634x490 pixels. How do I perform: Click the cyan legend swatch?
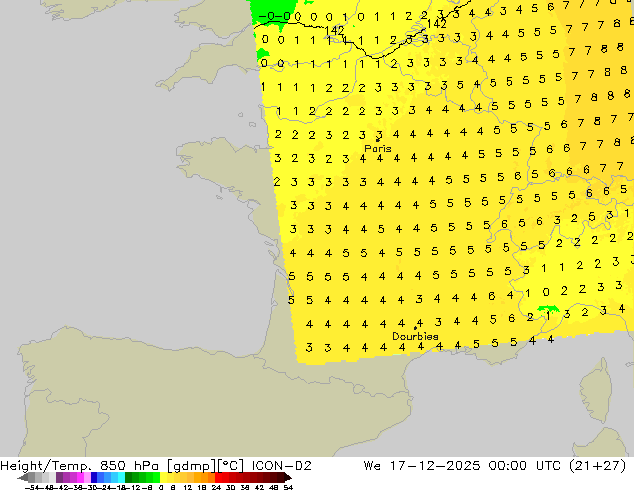(x=121, y=477)
